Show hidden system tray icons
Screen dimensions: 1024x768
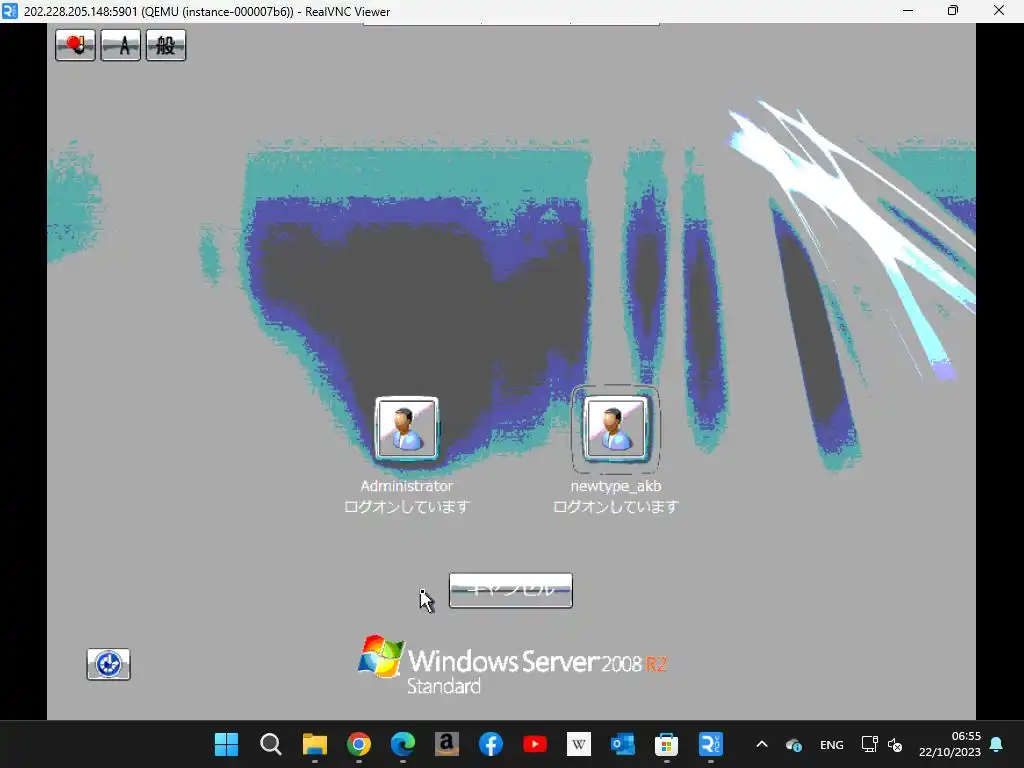tap(761, 744)
